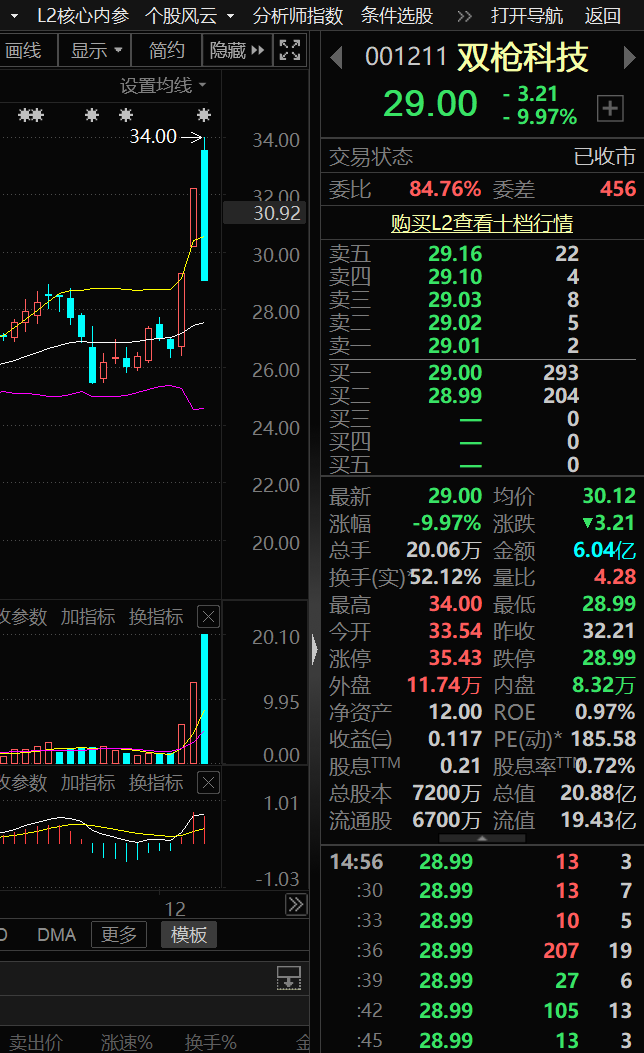Click the 更多 indicators button

click(119, 935)
